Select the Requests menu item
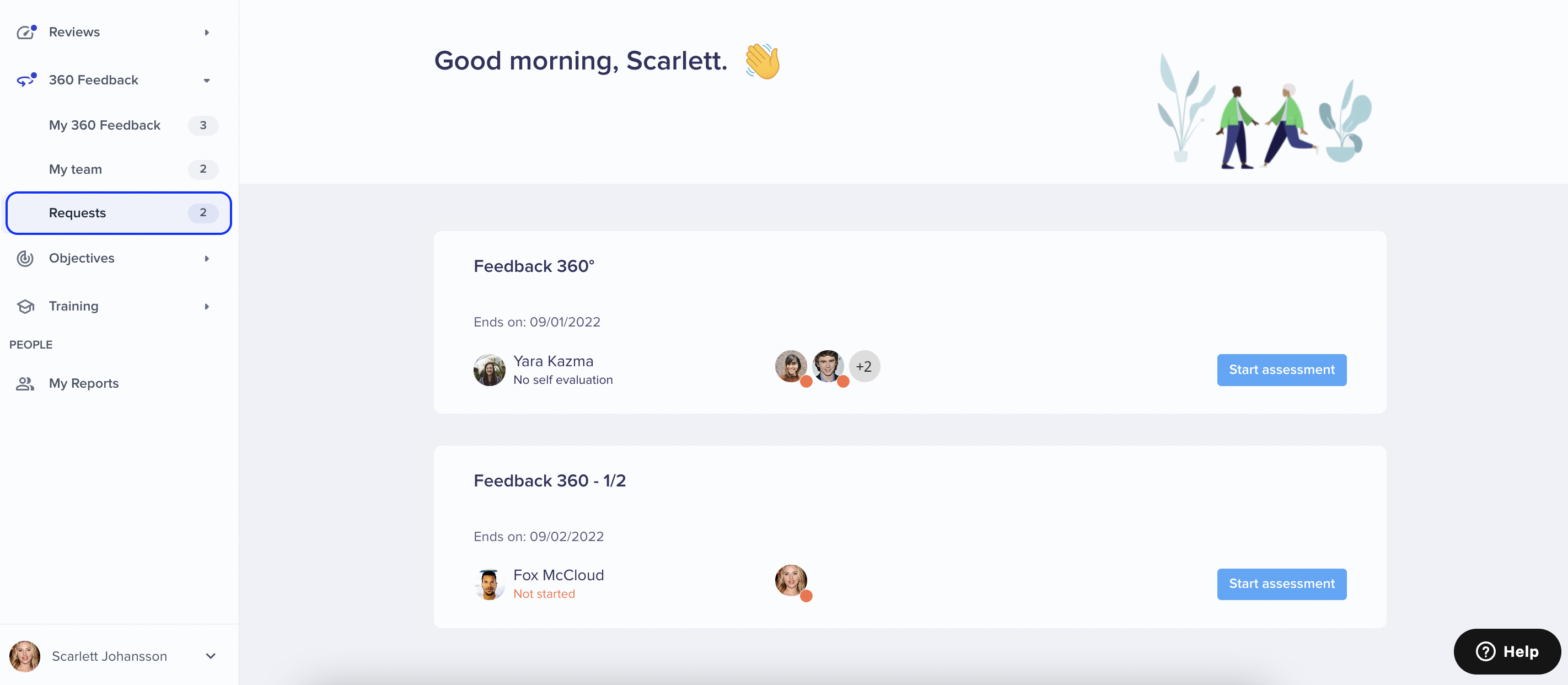The width and height of the screenshot is (1568, 685). (x=119, y=213)
